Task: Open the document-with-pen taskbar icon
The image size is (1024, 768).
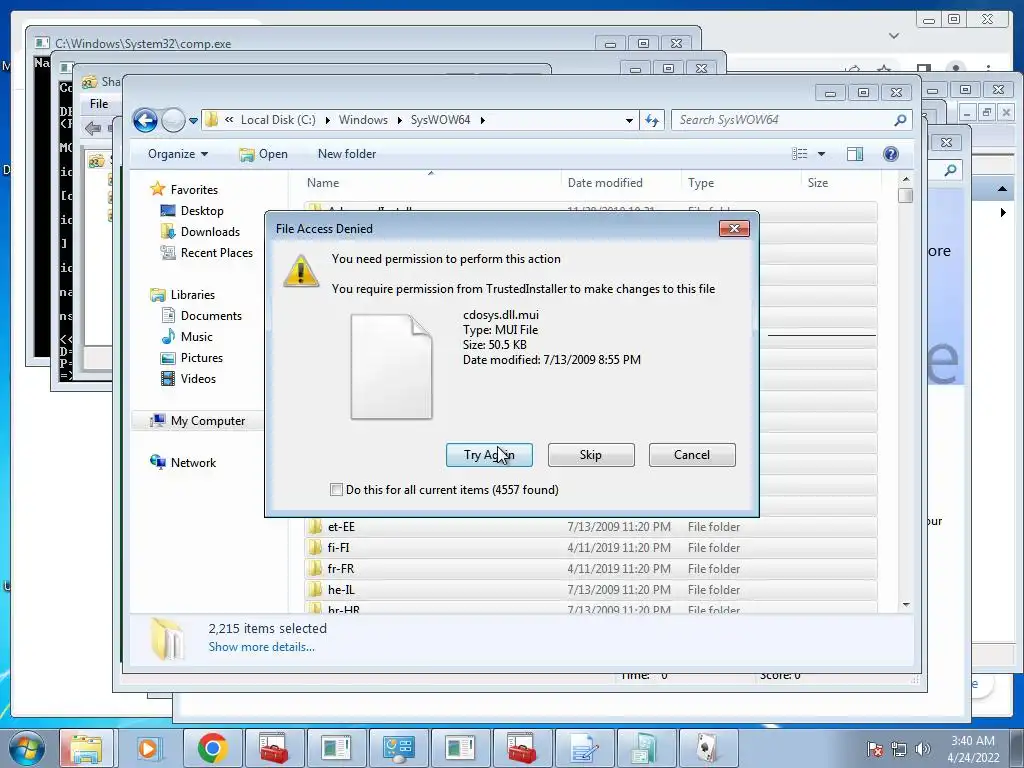Action: [584, 748]
